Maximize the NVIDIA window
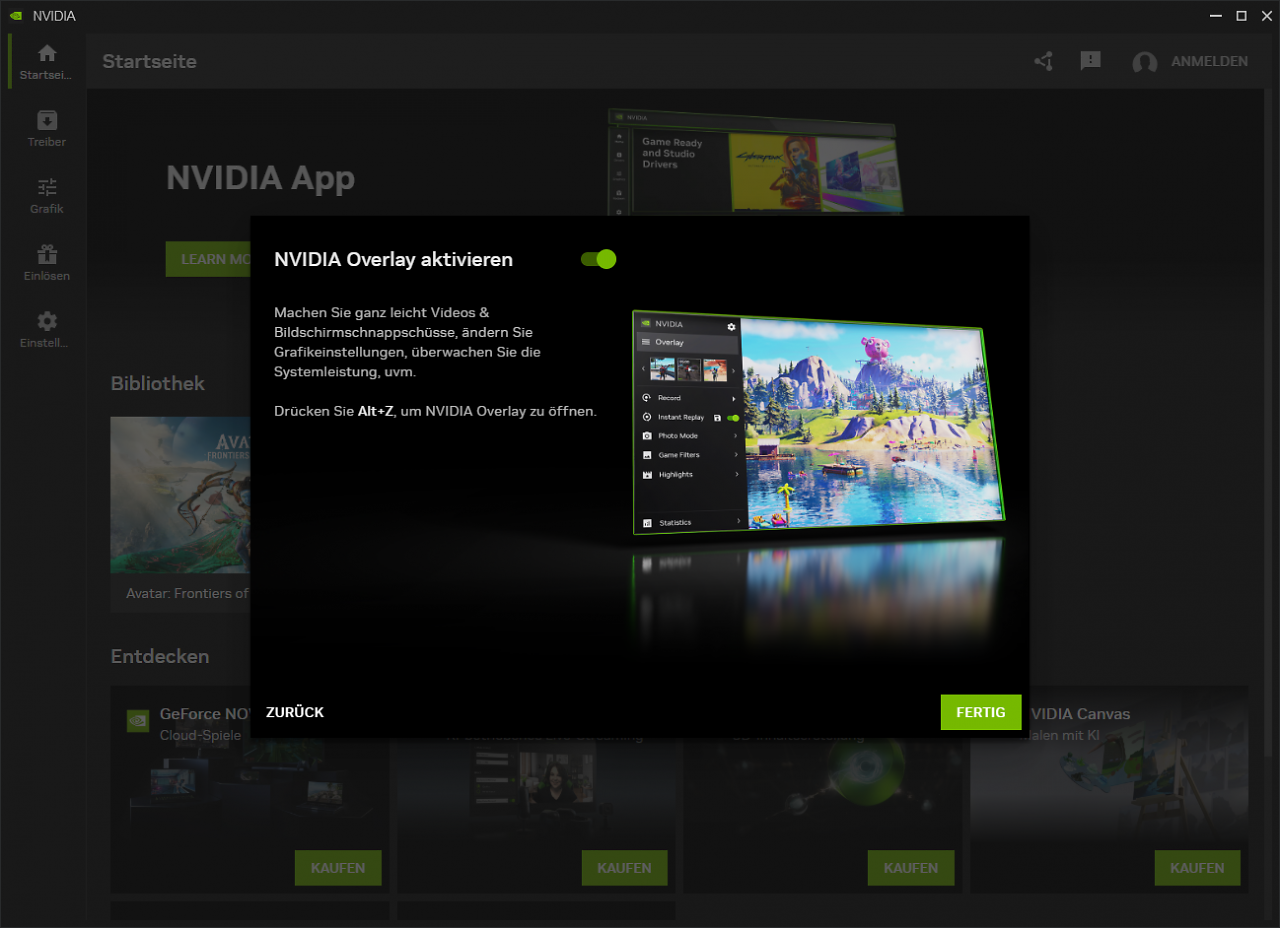The image size is (1280, 928). coord(1241,16)
